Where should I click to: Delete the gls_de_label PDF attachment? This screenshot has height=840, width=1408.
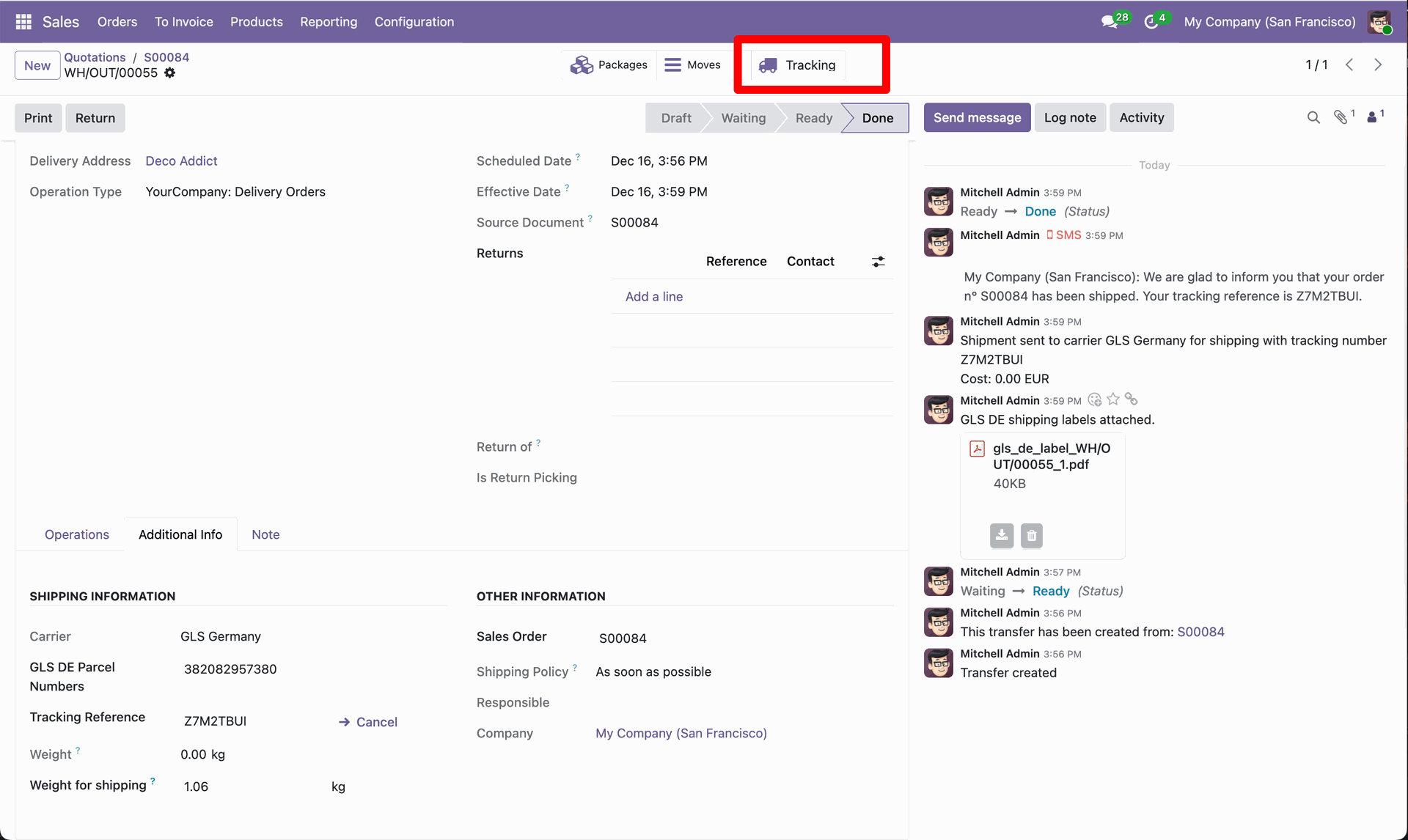pos(1032,535)
